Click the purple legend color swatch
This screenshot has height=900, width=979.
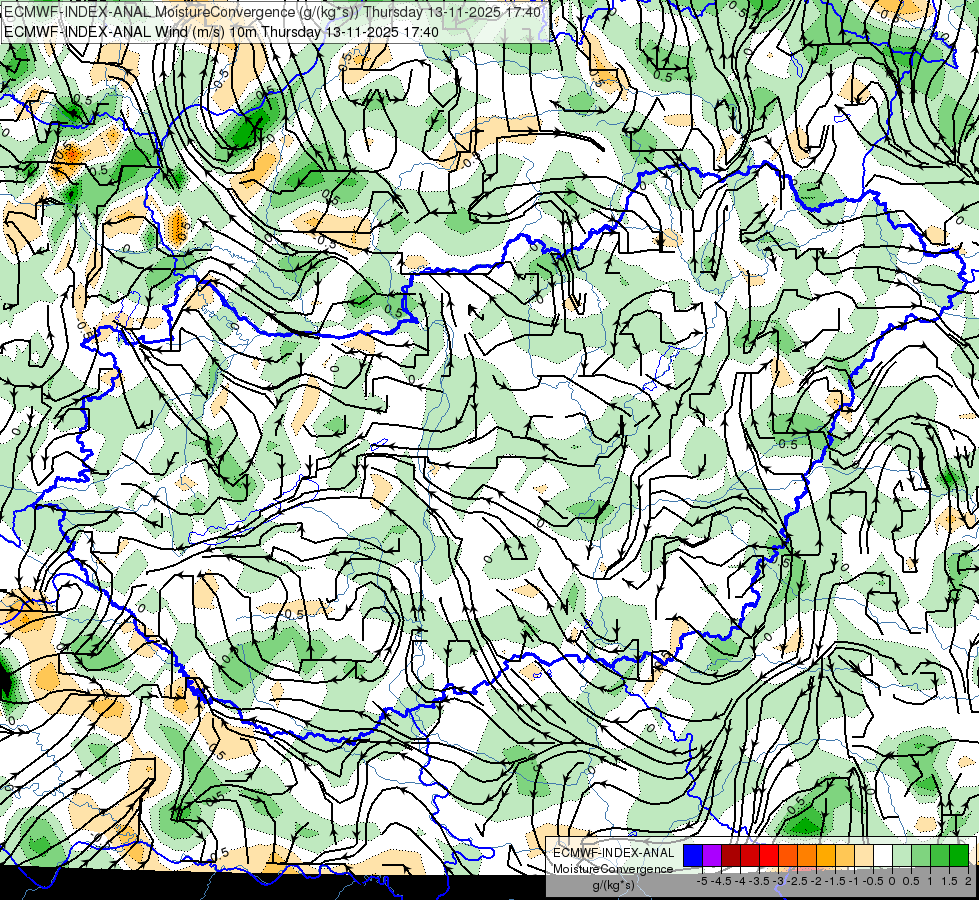pyautogui.click(x=712, y=856)
